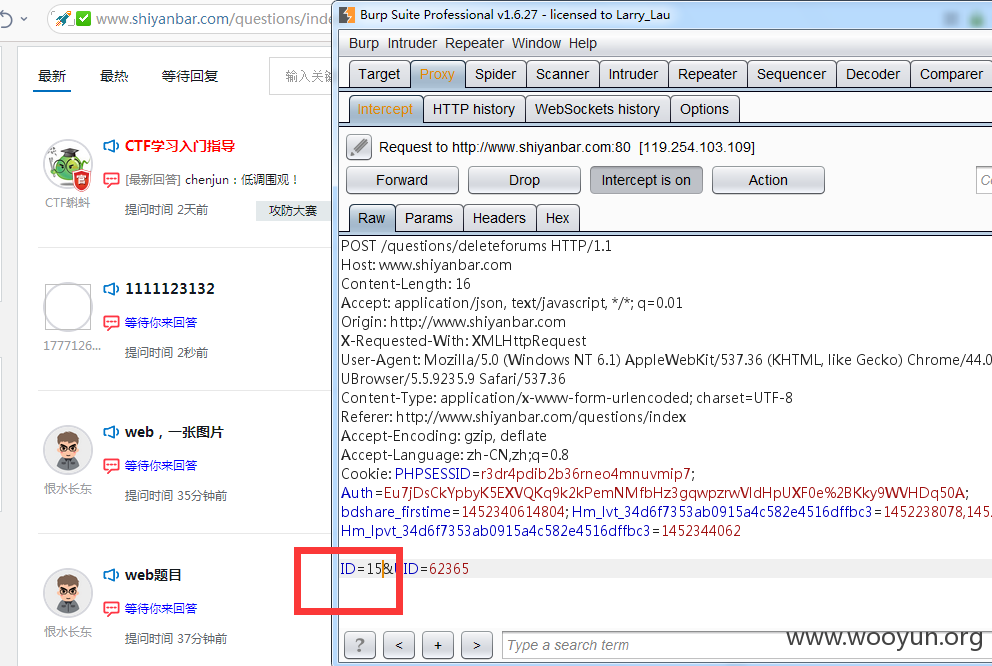Open the WebSockets history sub-tab
Viewport: 992px width, 666px height.
tap(597, 109)
